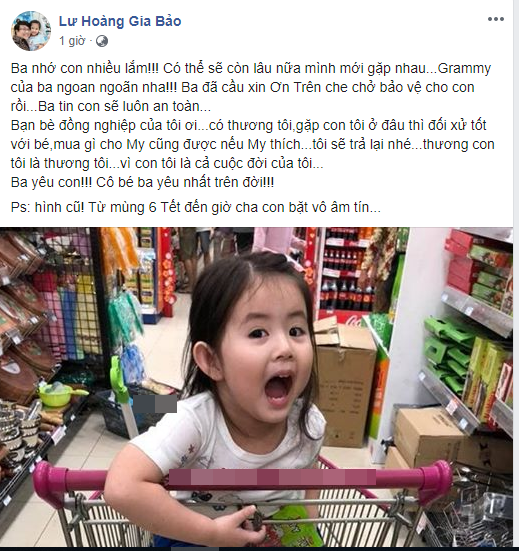519x551 pixels.
Task: Click the 'Ba yêu con!!!' sentence
Action: (51, 182)
